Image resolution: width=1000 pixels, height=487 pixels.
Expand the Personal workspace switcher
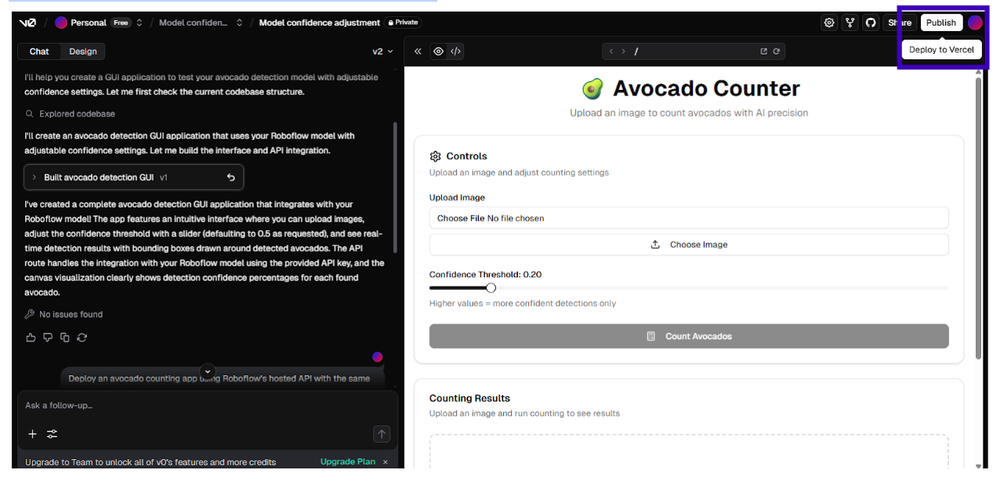tap(139, 23)
